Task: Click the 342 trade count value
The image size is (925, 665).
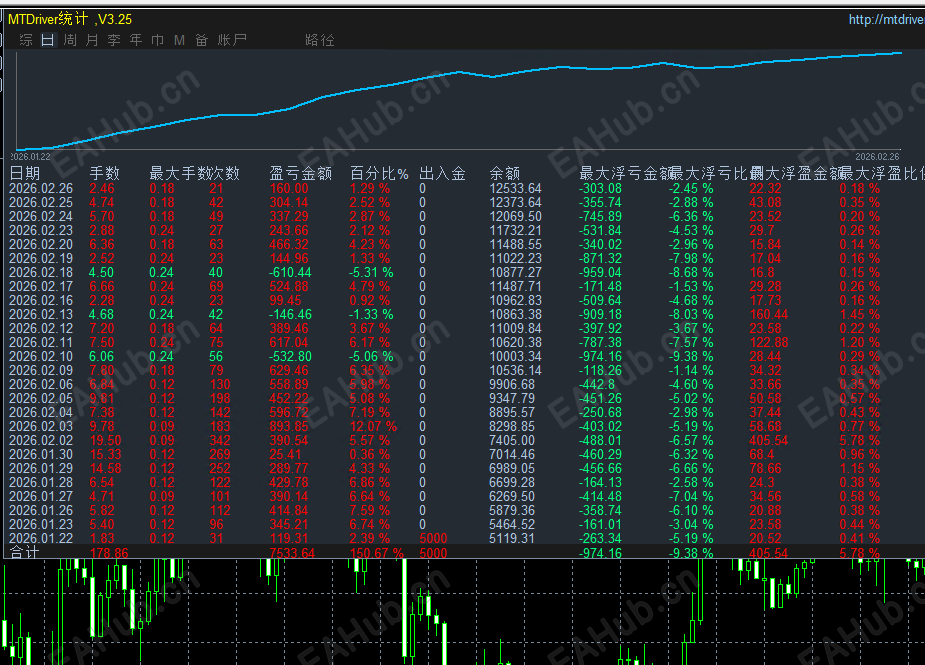Action: coord(220,441)
